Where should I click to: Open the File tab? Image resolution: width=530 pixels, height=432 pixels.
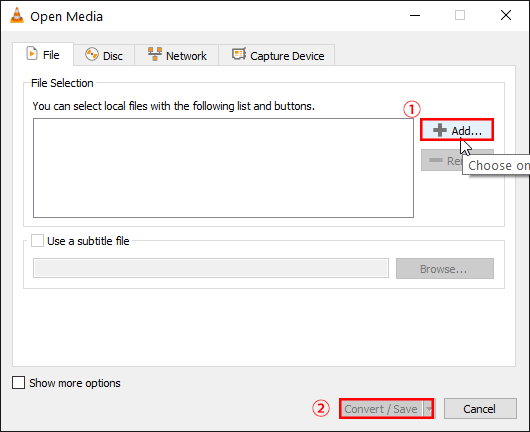point(43,54)
